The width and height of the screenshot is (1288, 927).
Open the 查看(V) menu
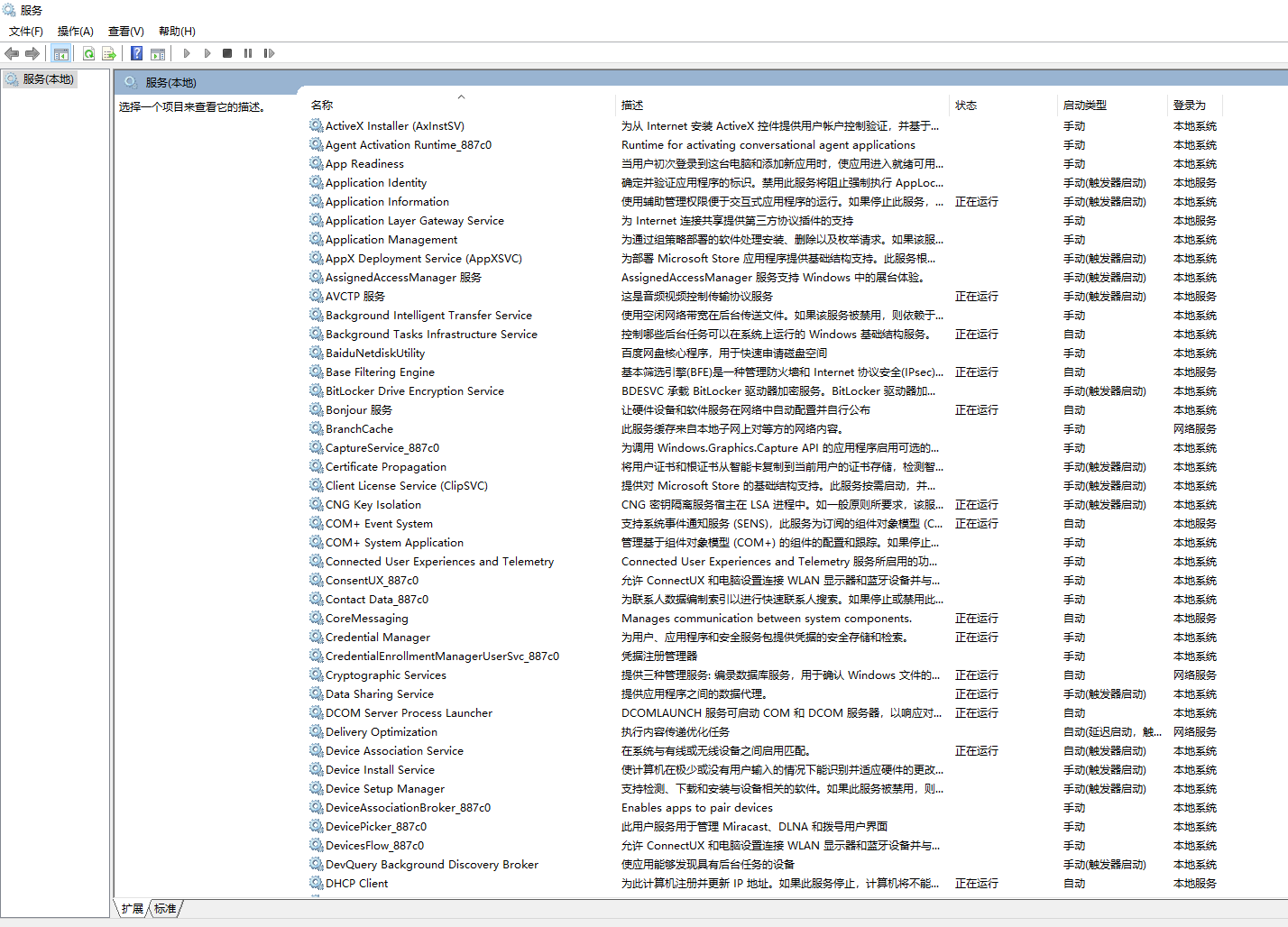click(x=126, y=32)
